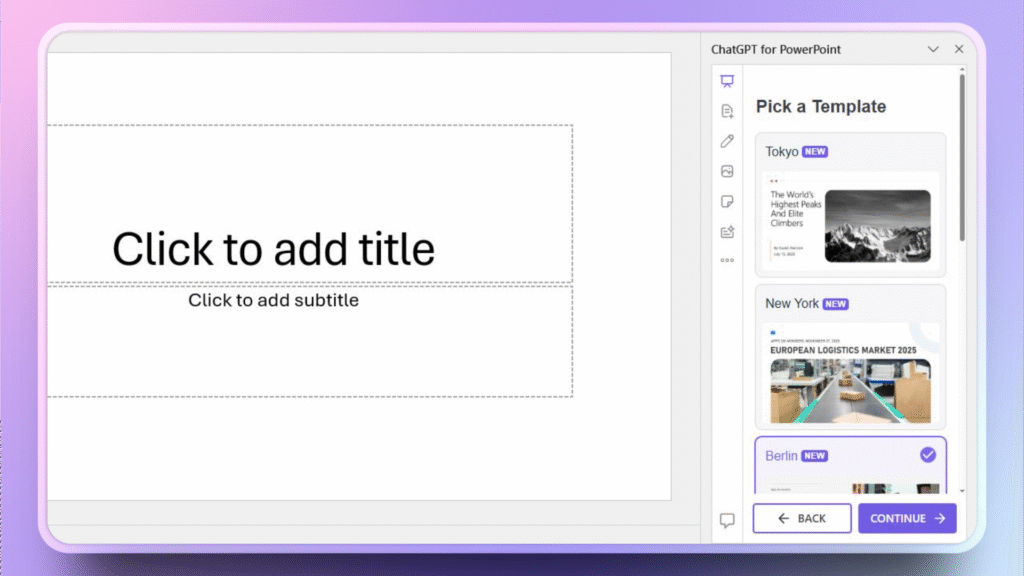
Task: Open the image tool in the sidebar
Action: coord(727,171)
